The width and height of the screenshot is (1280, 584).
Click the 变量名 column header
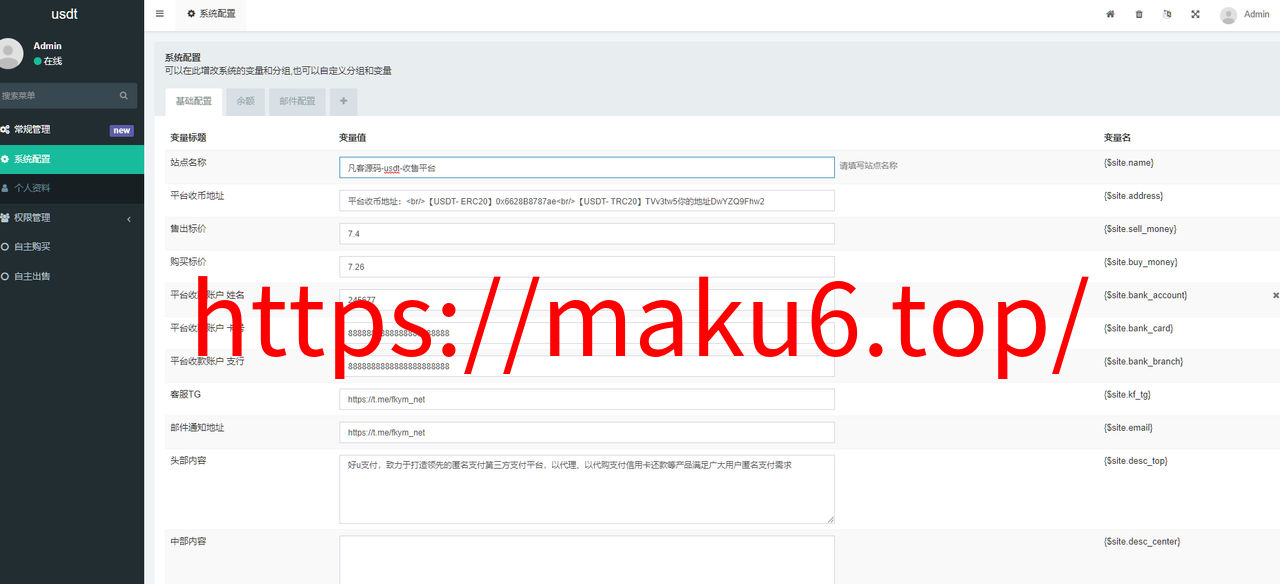(1117, 138)
